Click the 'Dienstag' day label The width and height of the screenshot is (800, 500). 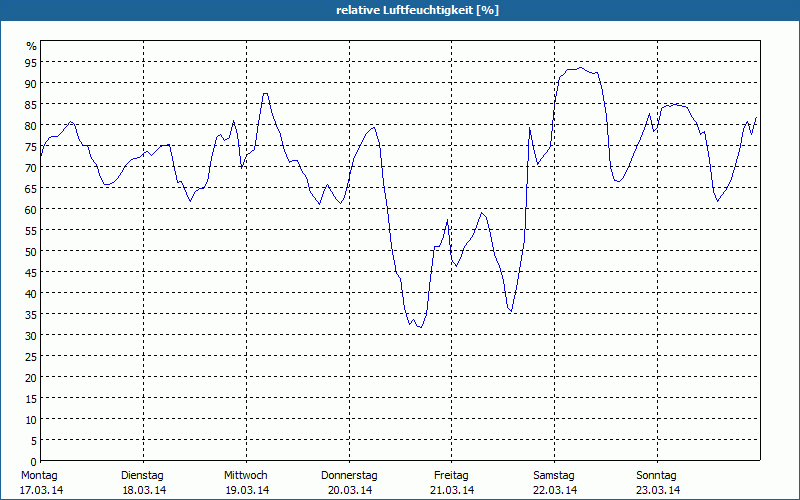(142, 475)
